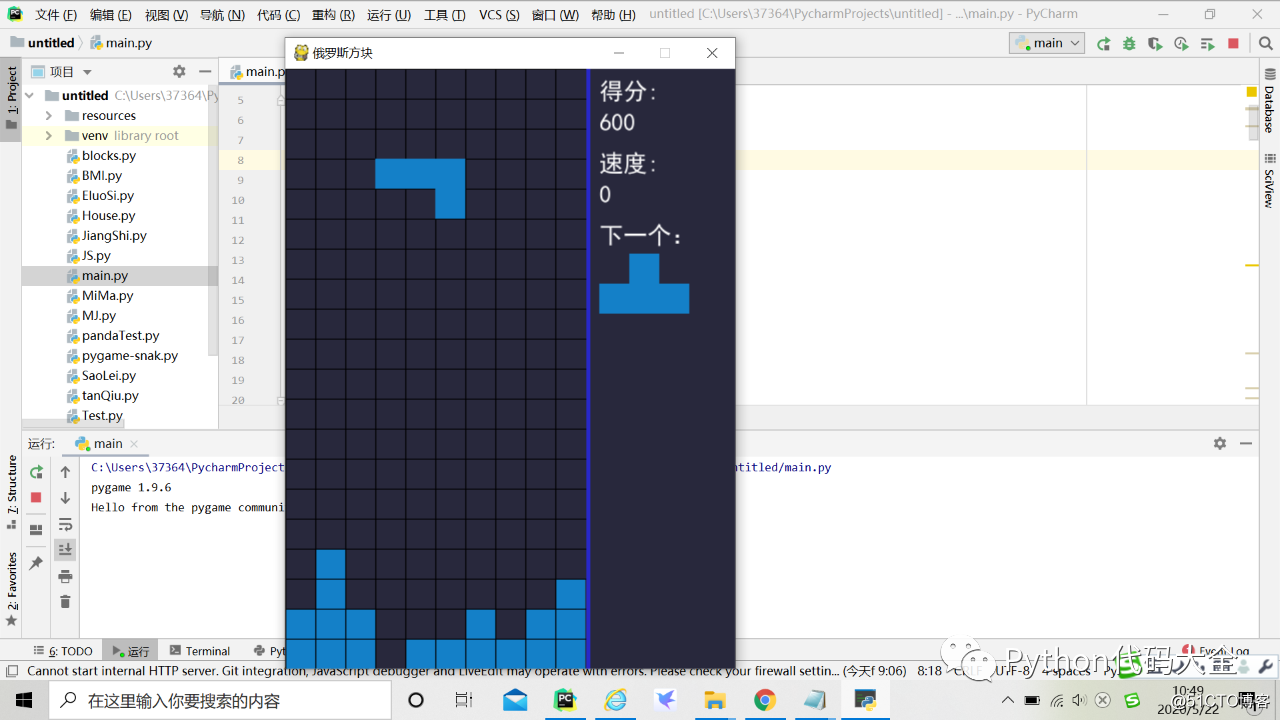Screen dimensions: 1280x720
Task: Open File Explorer from the taskbar
Action: [715, 700]
